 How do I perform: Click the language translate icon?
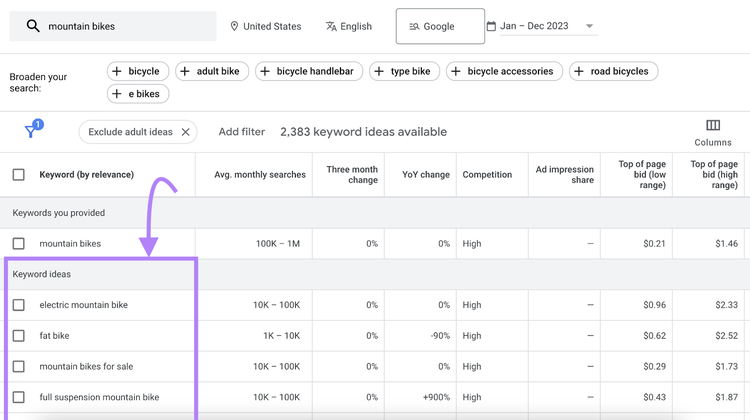point(331,26)
